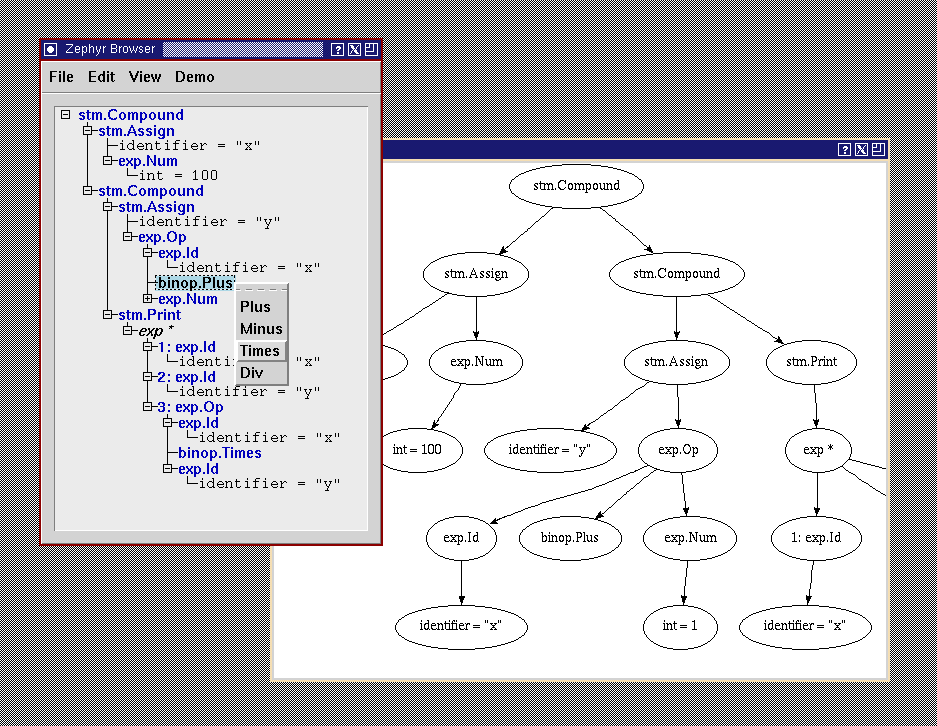Open the File menu

point(61,77)
